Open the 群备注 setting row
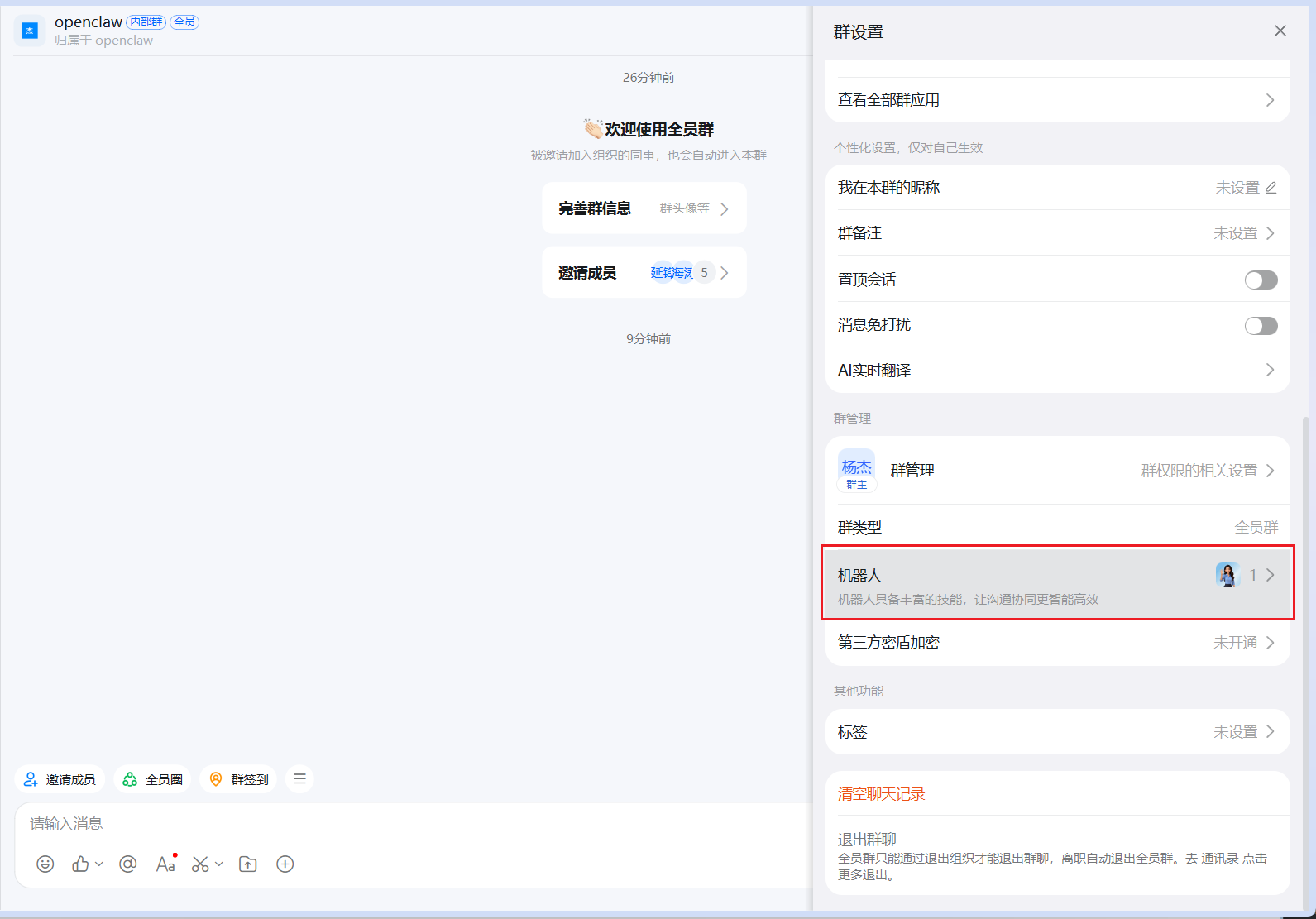This screenshot has width=1316, height=919. 1057,233
